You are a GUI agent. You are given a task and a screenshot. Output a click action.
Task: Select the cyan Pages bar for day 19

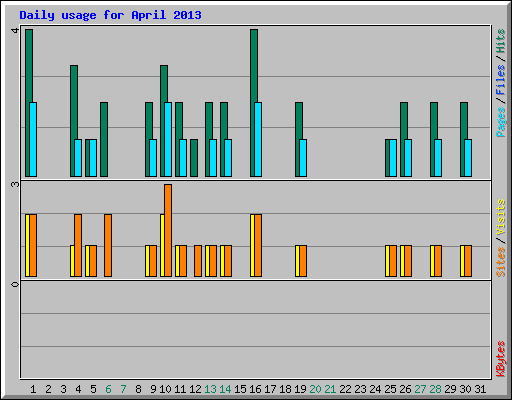click(303, 158)
